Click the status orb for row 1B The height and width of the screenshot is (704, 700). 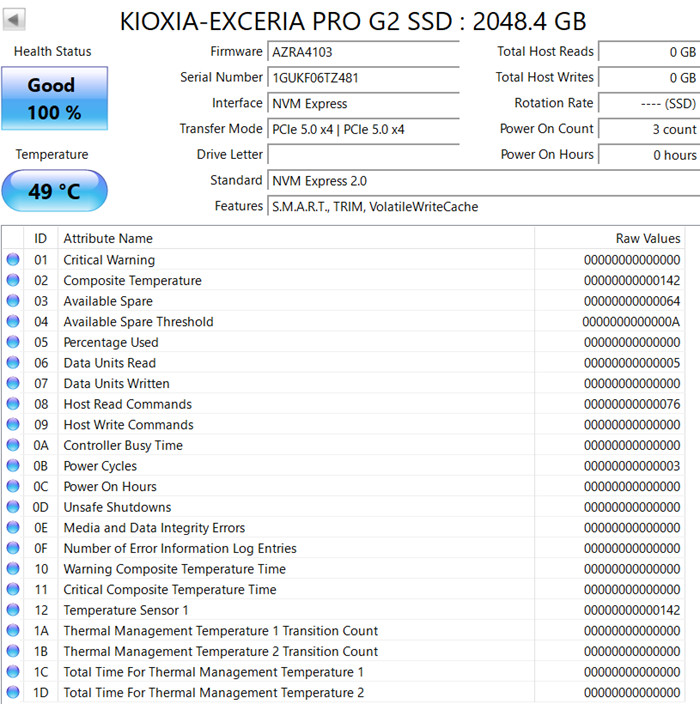[x=13, y=651]
